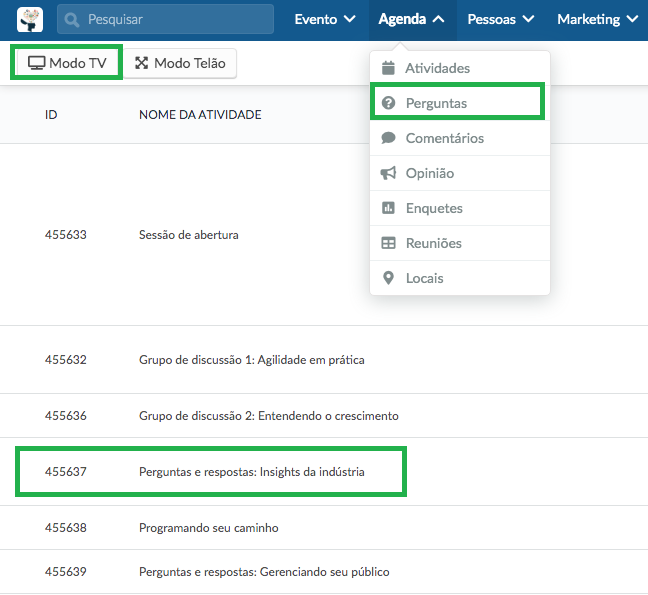Click the expand icon in Modo Telão
Screen dimensions: 648x595
click(x=142, y=63)
